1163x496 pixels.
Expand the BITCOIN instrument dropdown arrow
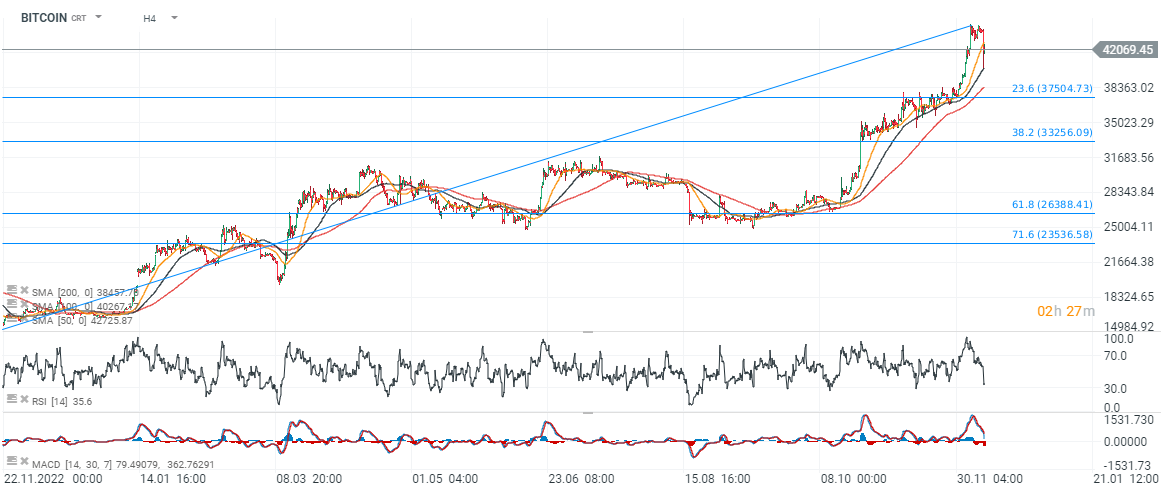tap(98, 18)
